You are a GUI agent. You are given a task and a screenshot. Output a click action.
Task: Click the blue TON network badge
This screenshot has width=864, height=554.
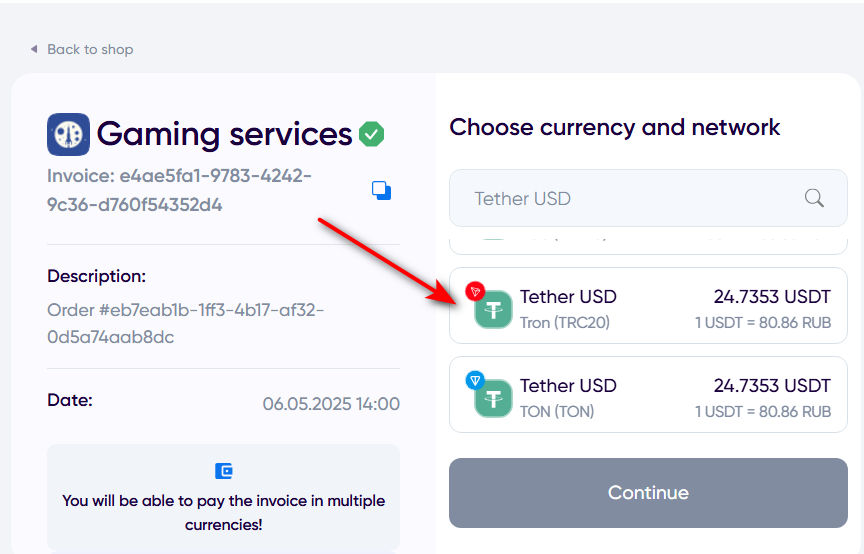474,380
